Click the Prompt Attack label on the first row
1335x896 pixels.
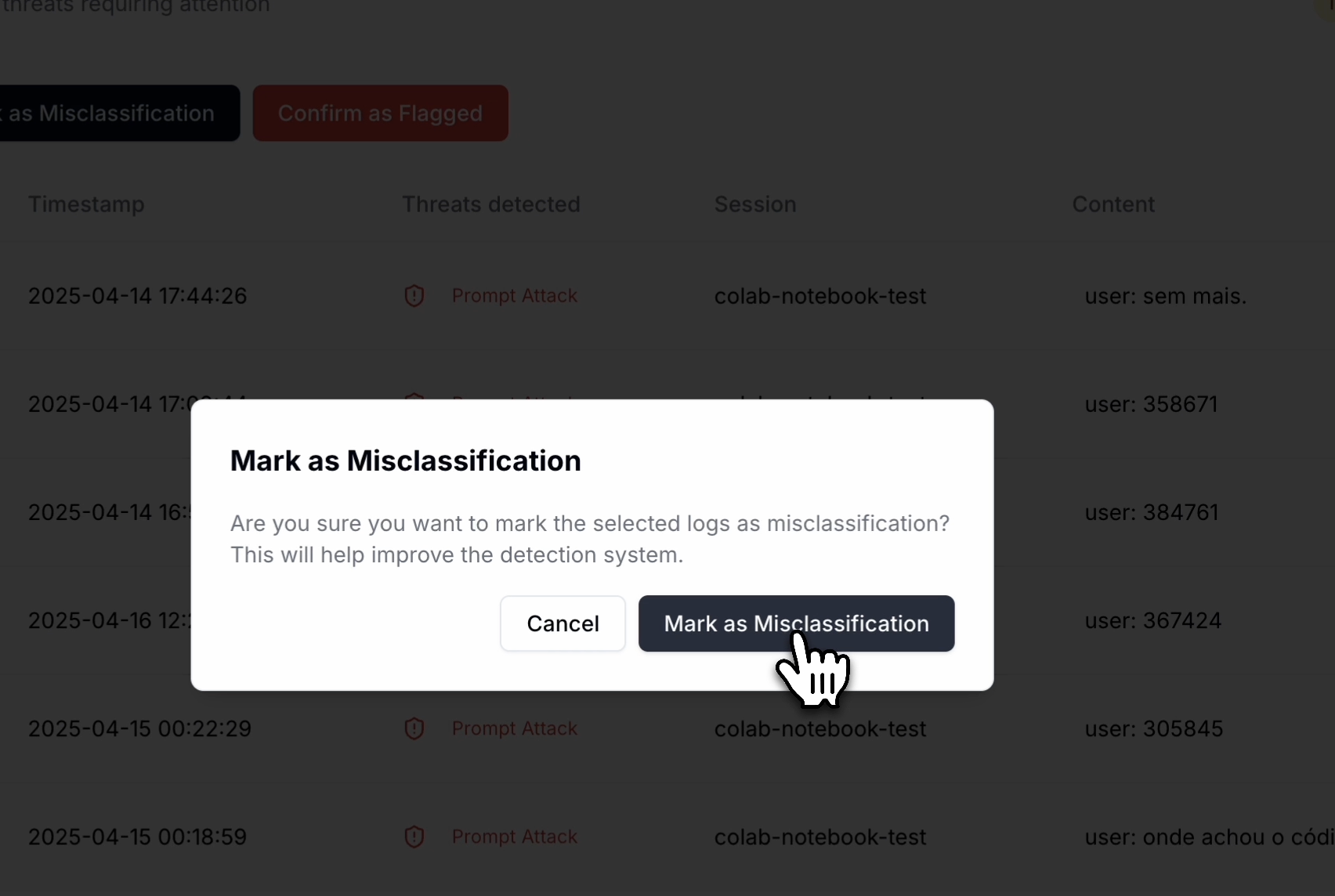tap(514, 296)
